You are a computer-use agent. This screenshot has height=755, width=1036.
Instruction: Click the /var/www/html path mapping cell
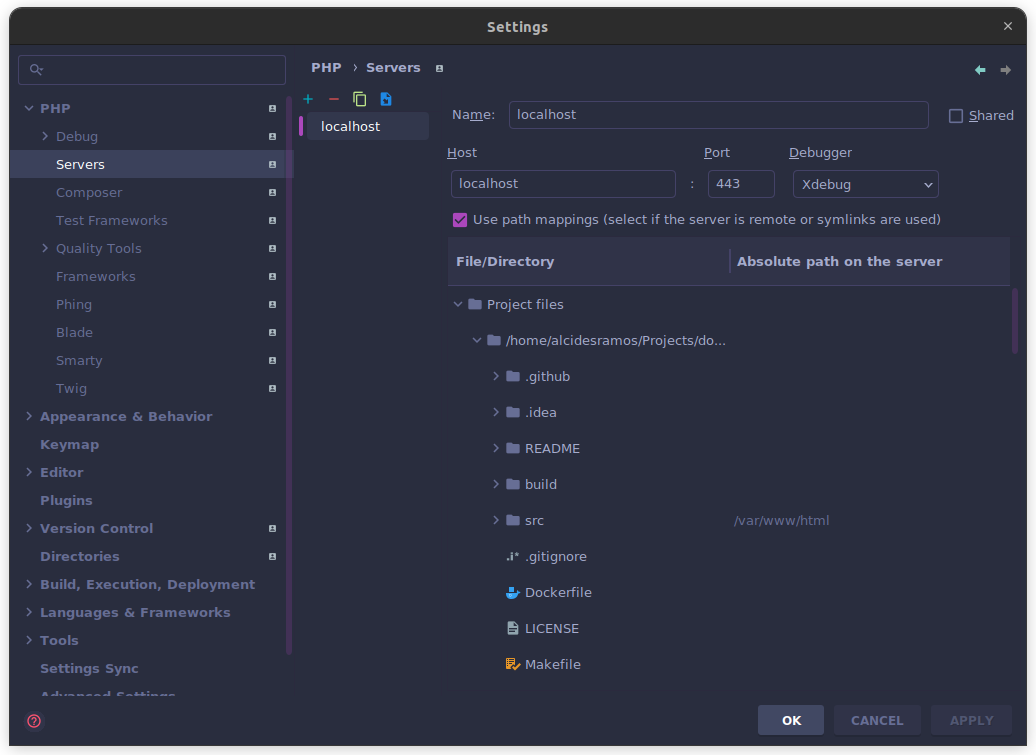point(782,521)
